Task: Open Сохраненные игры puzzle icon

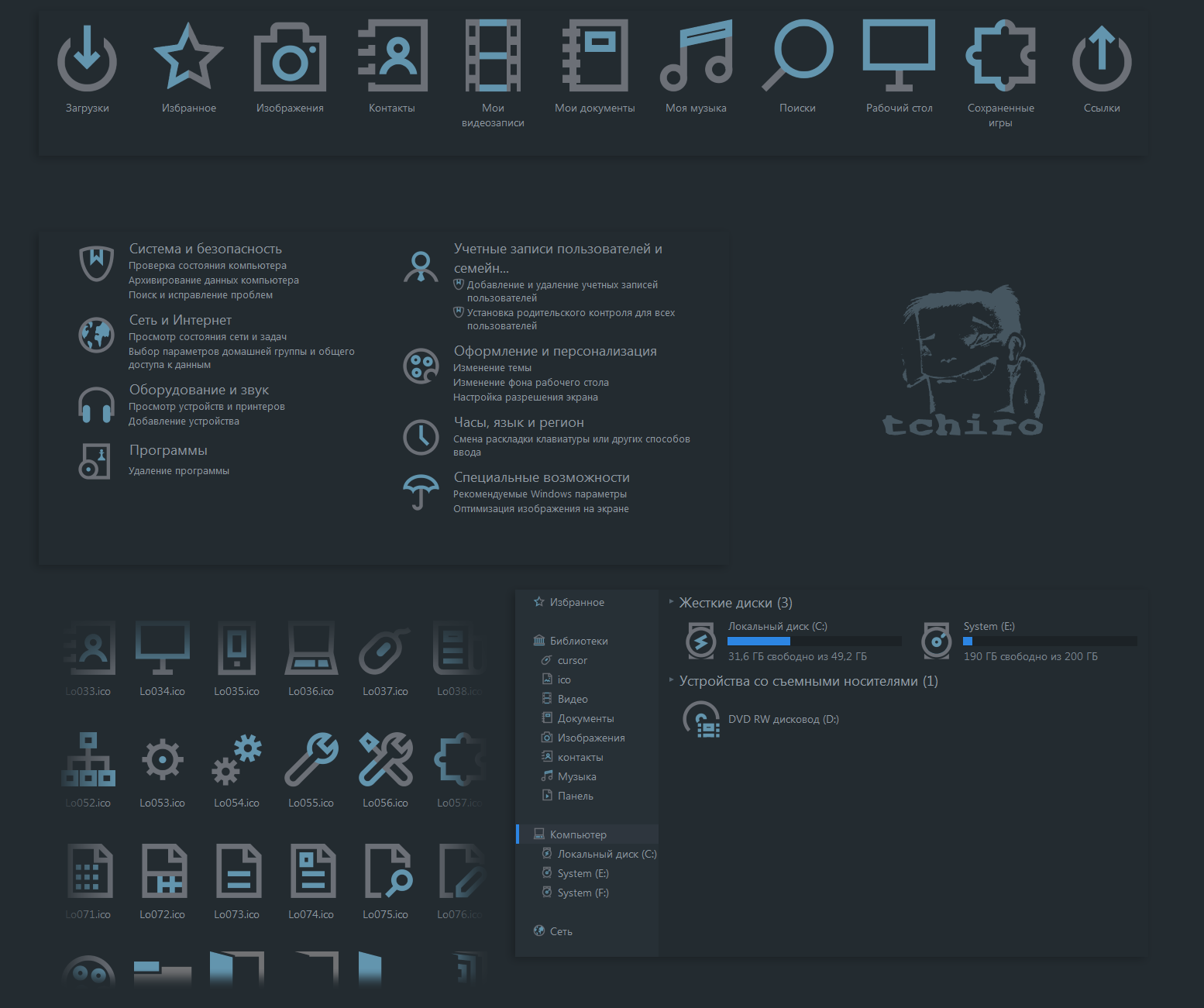Action: coord(1000,56)
